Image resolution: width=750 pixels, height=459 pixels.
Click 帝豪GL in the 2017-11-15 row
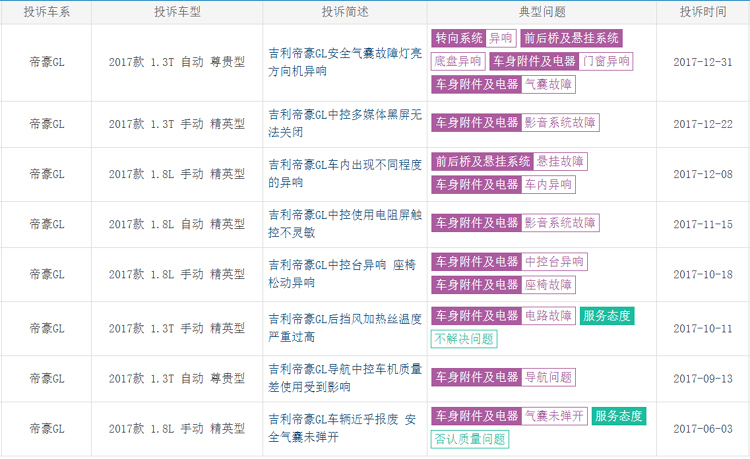(47, 225)
